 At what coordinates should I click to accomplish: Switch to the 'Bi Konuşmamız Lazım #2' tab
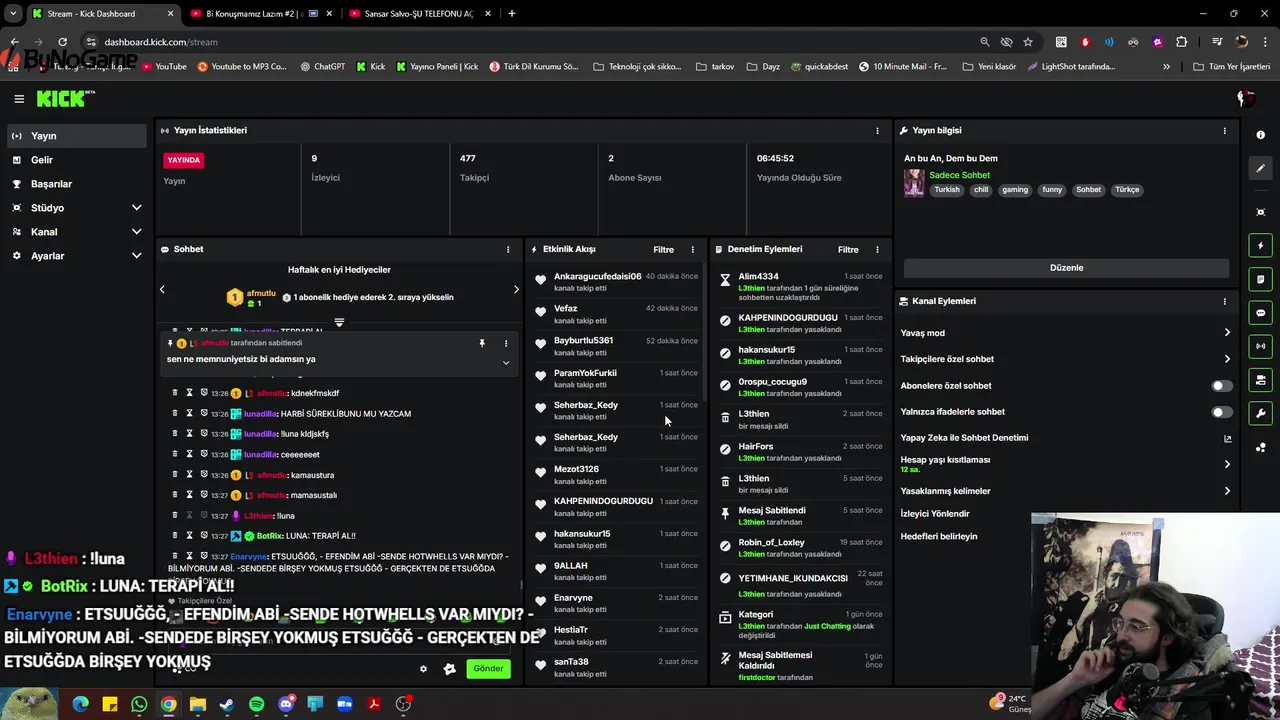(x=262, y=14)
